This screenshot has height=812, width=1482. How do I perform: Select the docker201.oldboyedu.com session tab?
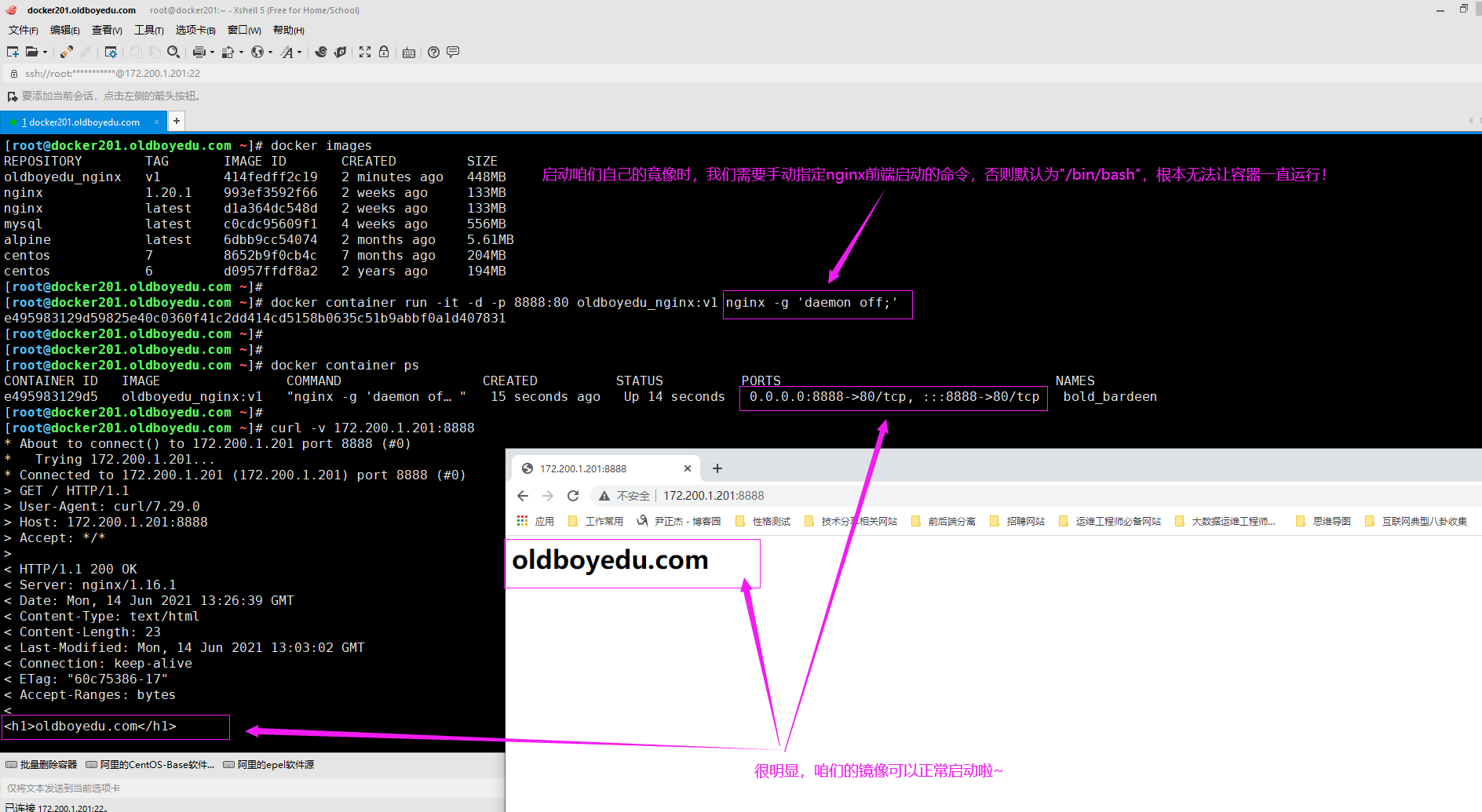(84, 122)
